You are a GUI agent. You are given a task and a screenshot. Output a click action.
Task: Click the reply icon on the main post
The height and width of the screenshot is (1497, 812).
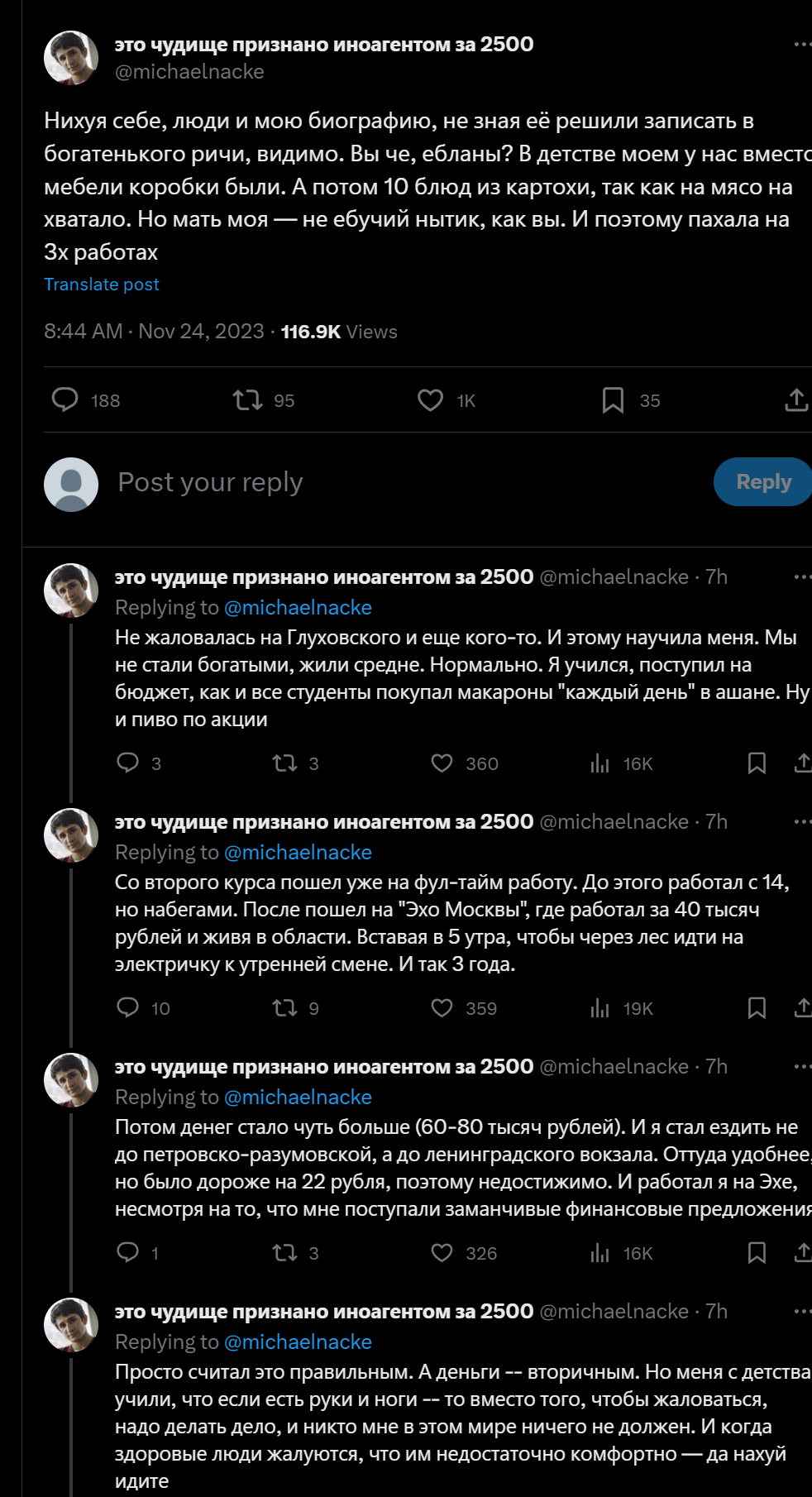click(x=64, y=400)
